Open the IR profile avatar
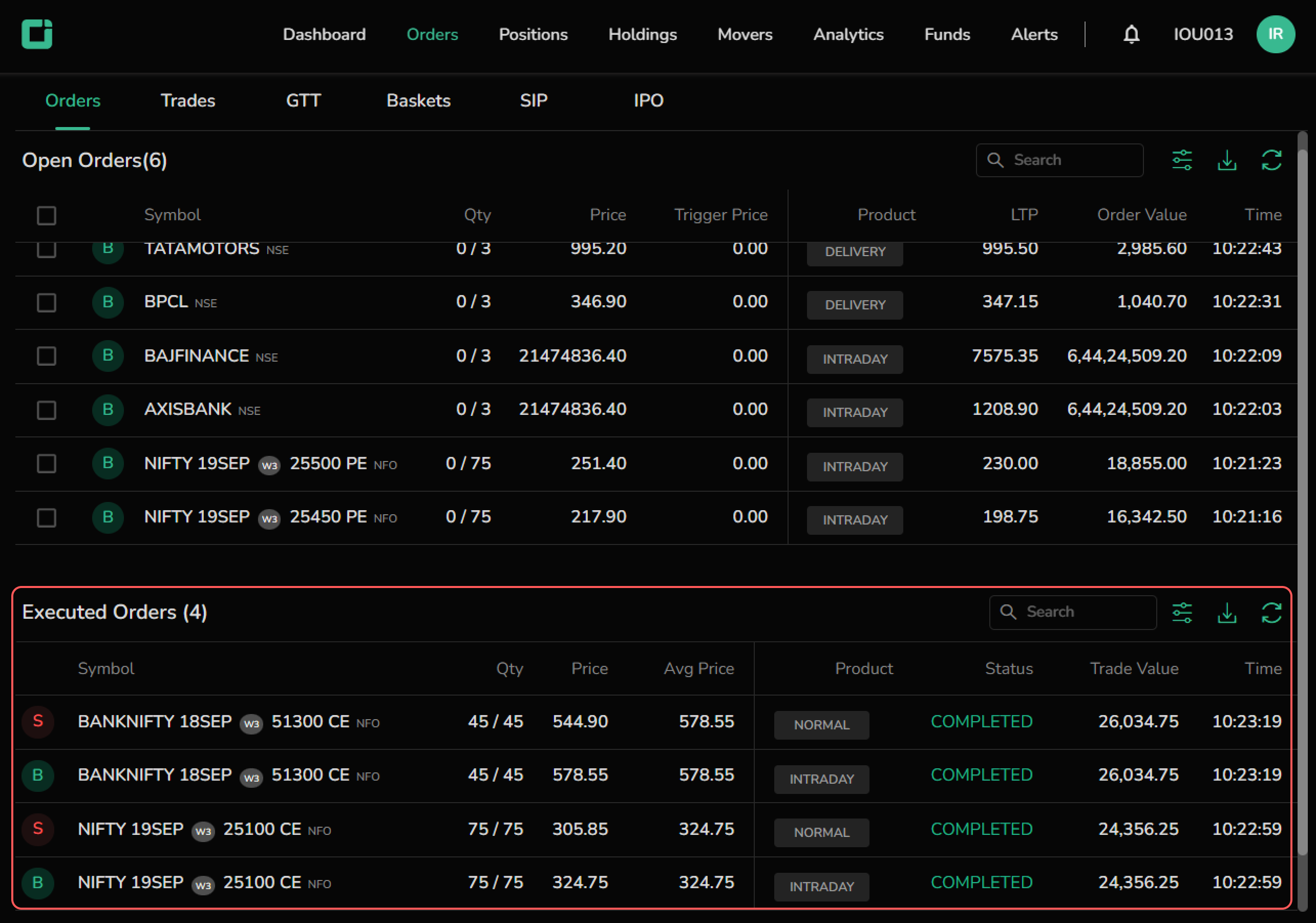Image resolution: width=1316 pixels, height=923 pixels. tap(1276, 34)
